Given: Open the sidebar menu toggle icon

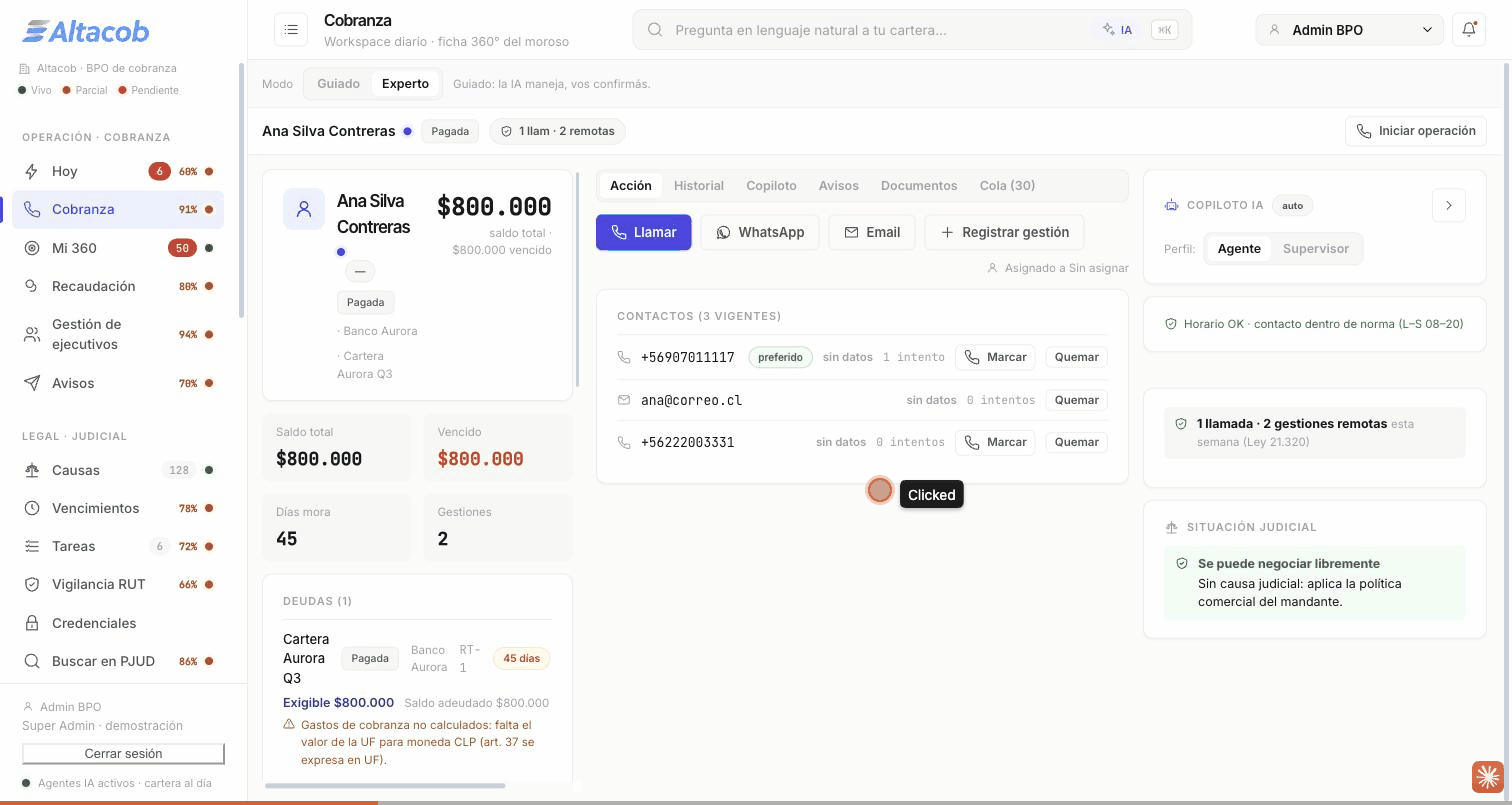Looking at the screenshot, I should (291, 30).
